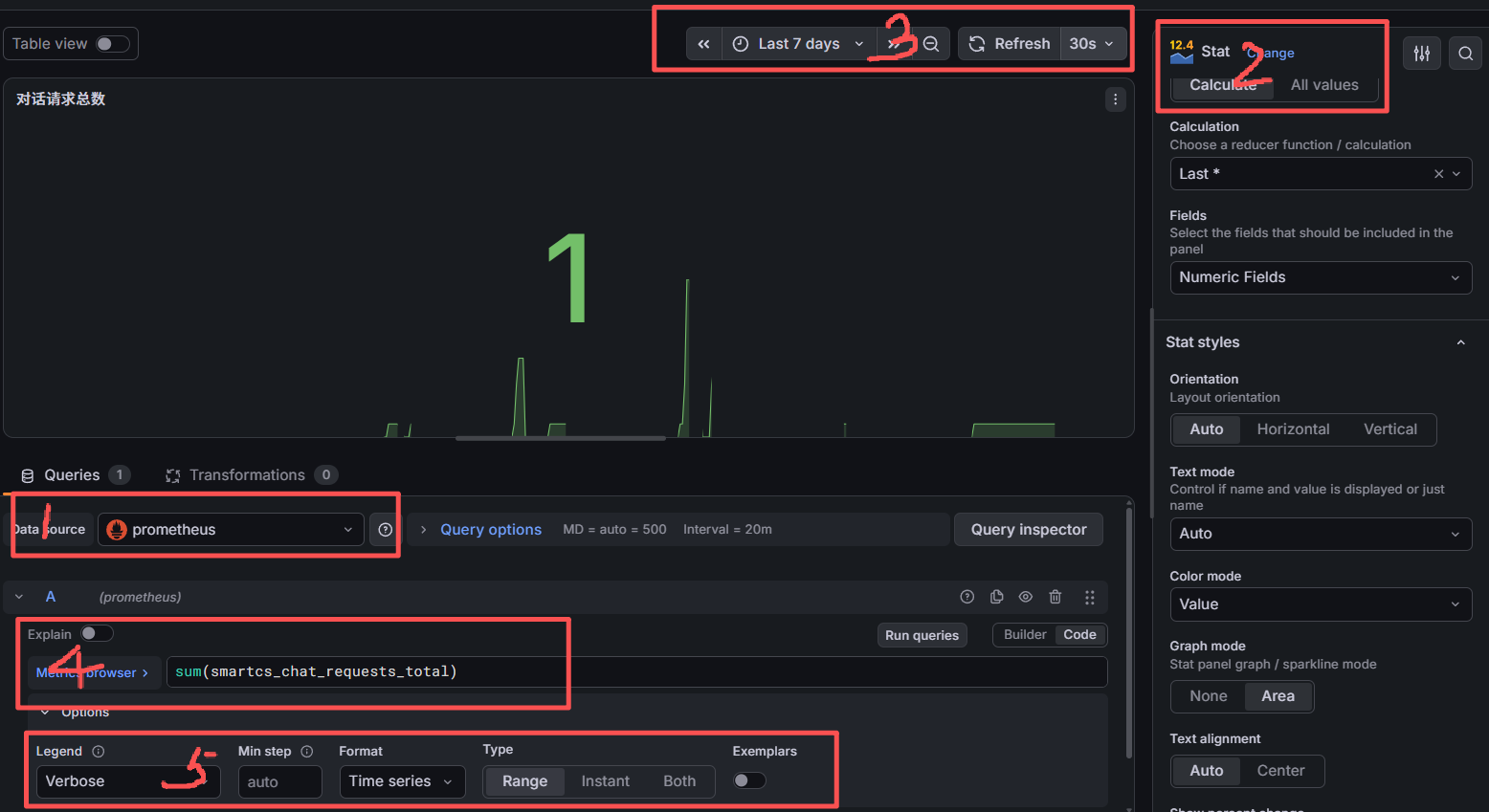The height and width of the screenshot is (812, 1489).
Task: Open the Numeric Fields dropdown
Action: tap(1321, 277)
